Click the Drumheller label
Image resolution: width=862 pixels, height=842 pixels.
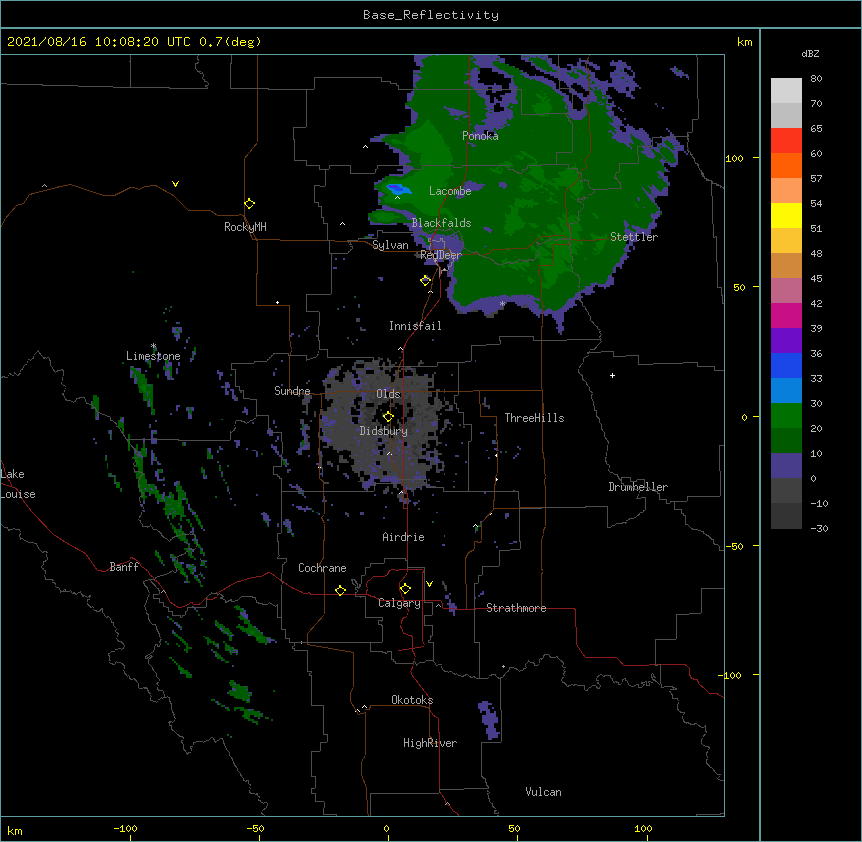tap(638, 487)
